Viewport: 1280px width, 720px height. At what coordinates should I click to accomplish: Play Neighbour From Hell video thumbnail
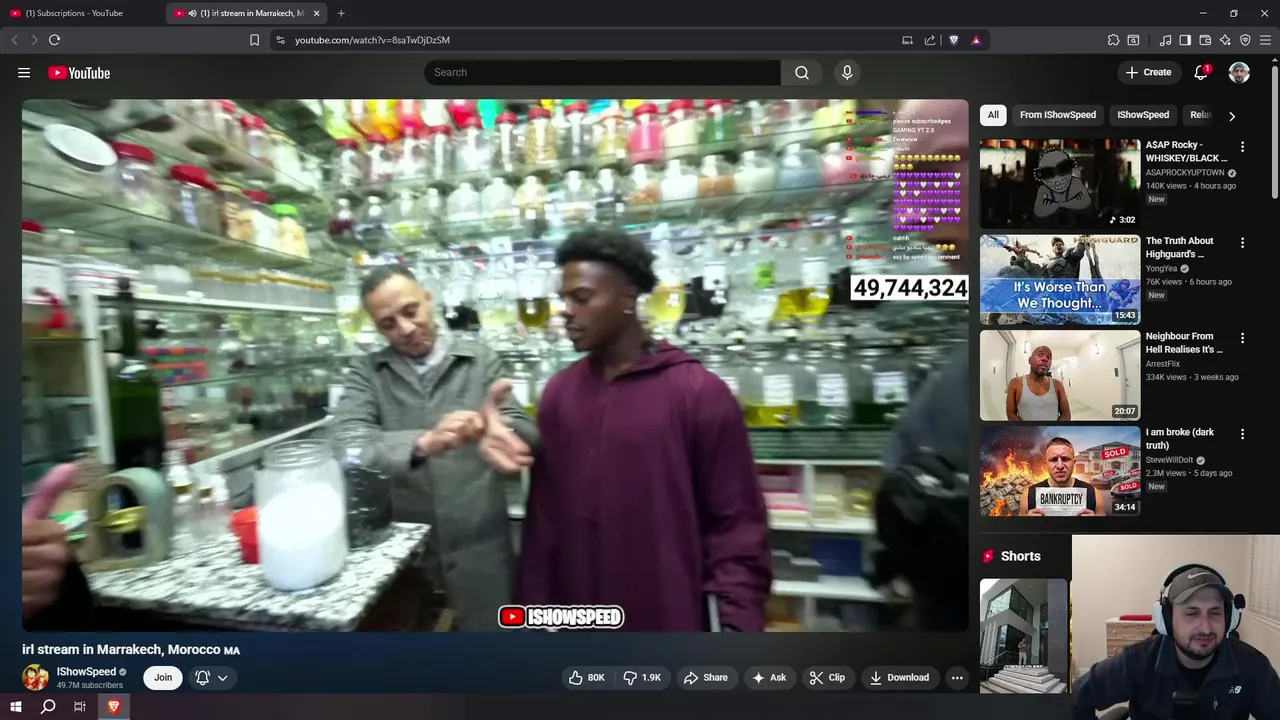[x=1060, y=375]
